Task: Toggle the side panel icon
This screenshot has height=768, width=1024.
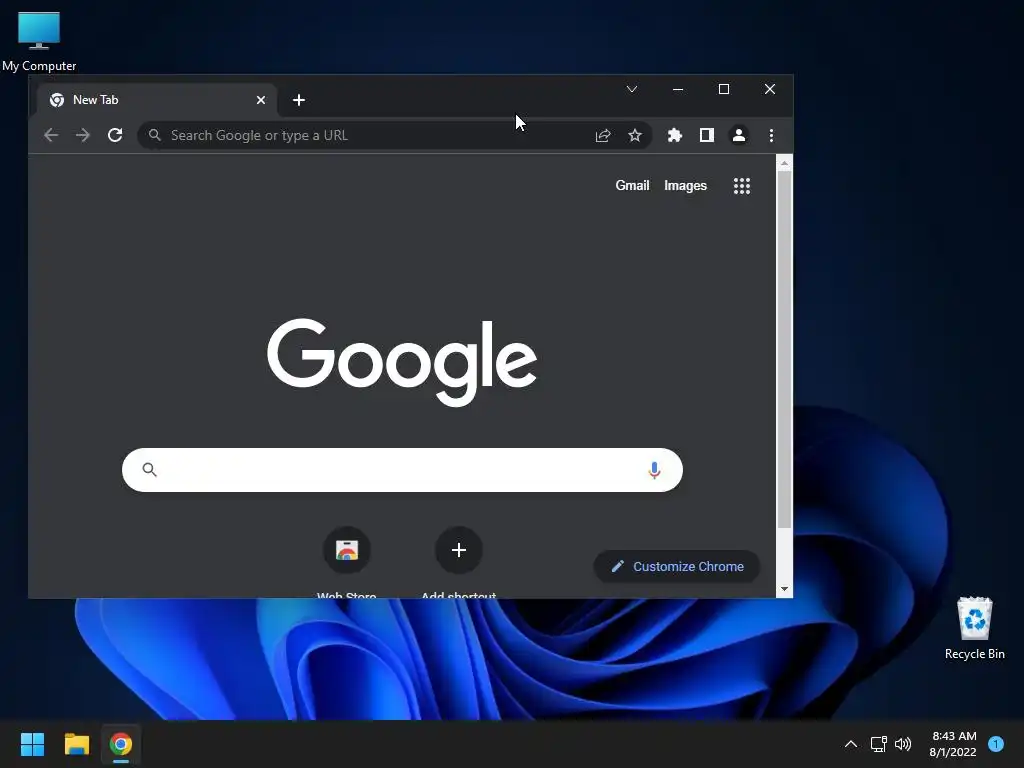Action: (707, 135)
